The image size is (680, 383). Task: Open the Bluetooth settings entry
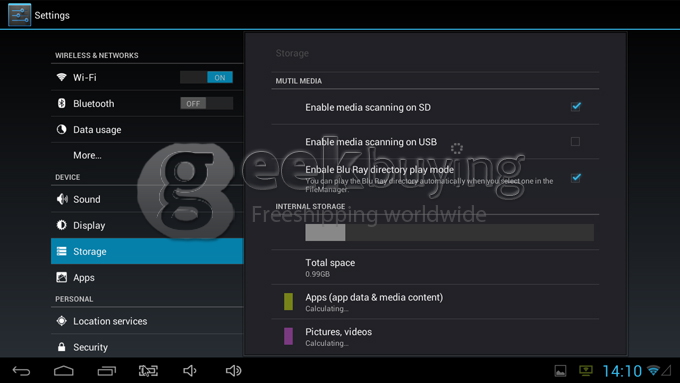point(147,104)
